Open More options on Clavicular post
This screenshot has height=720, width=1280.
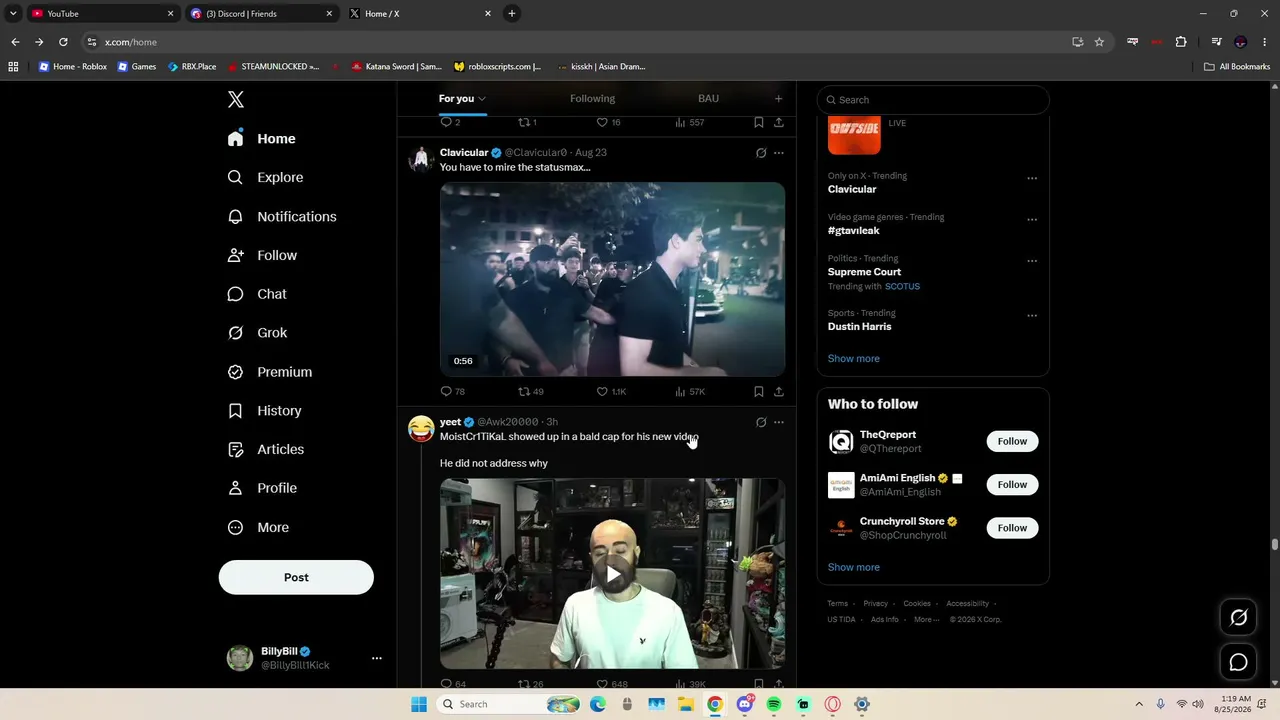coord(779,153)
